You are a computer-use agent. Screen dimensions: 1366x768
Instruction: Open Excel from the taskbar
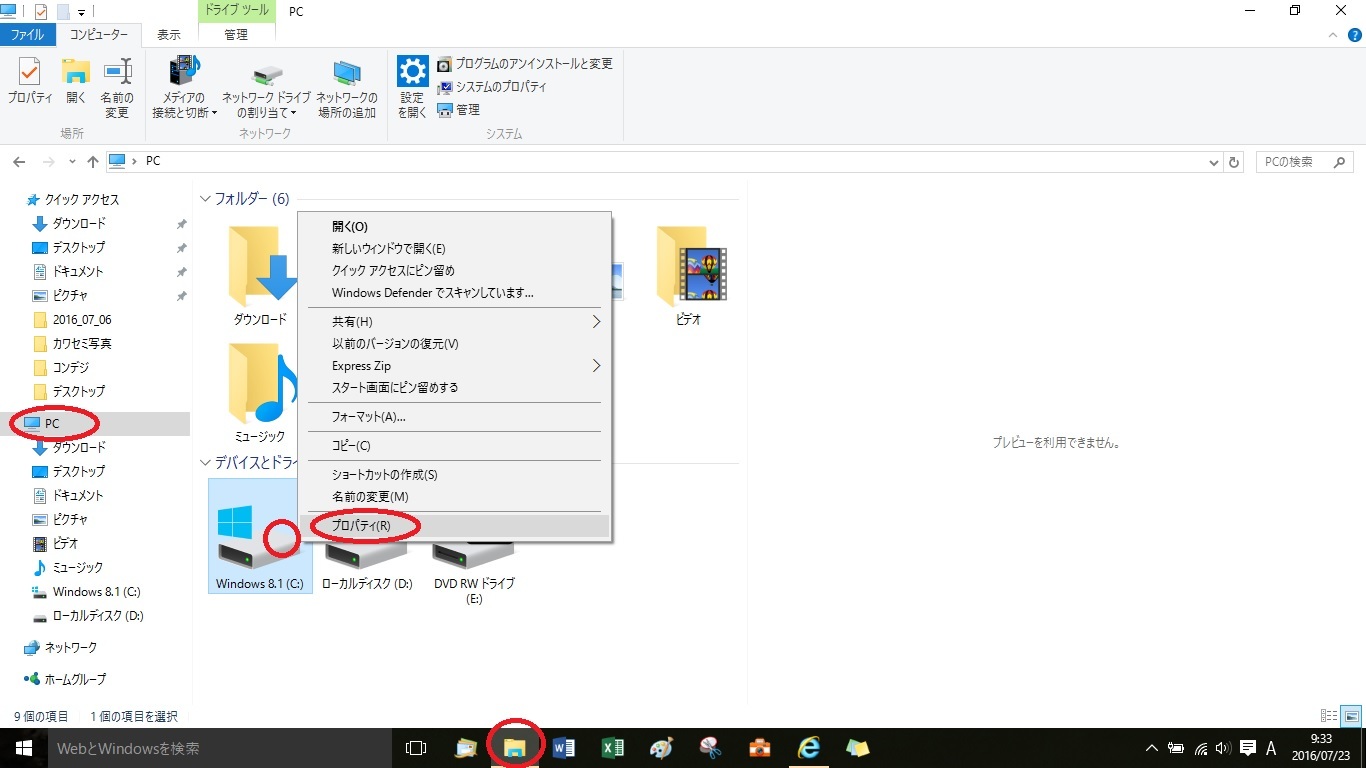click(x=612, y=748)
